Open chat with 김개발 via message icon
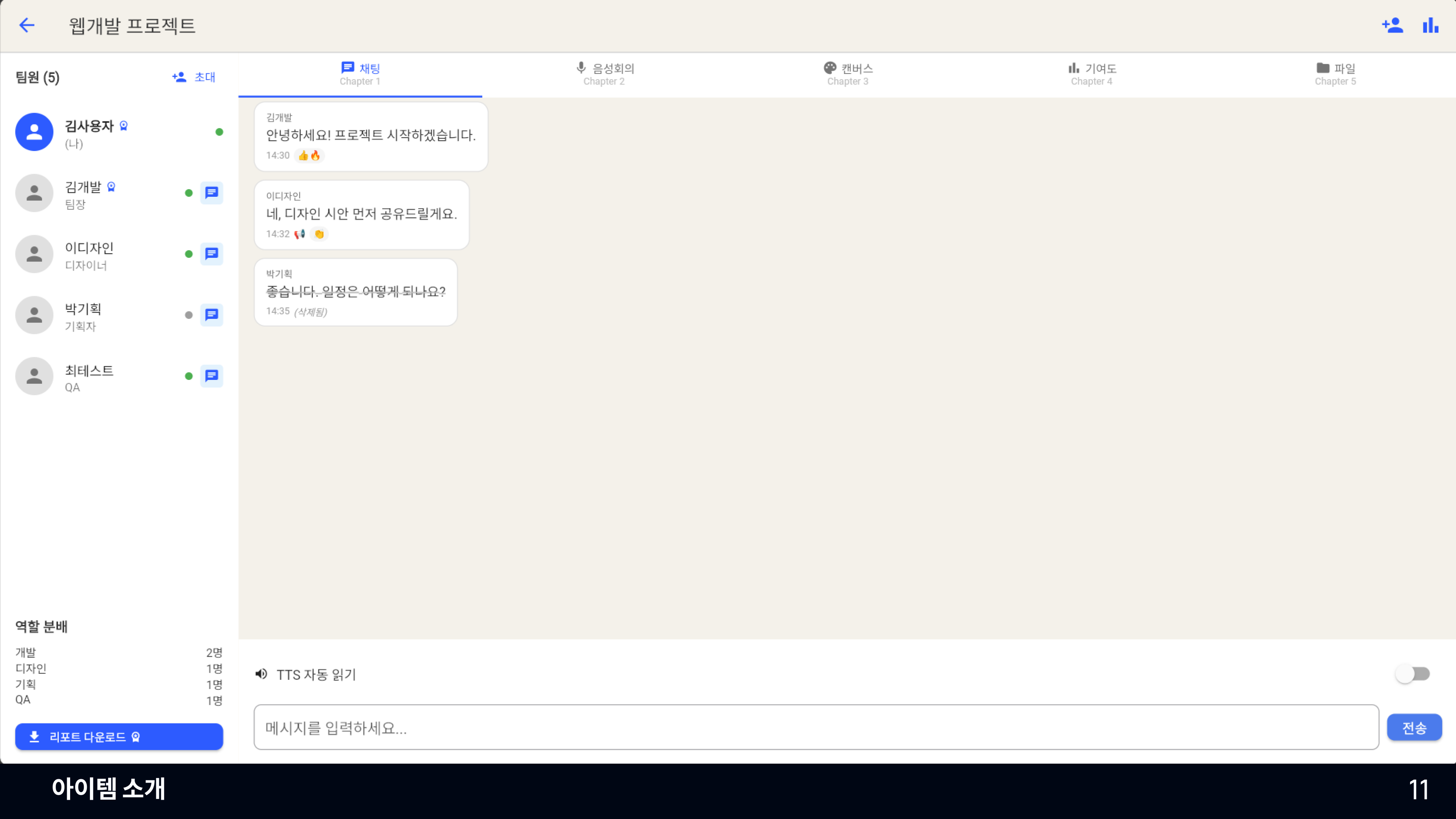This screenshot has height=819, width=1456. point(212,193)
